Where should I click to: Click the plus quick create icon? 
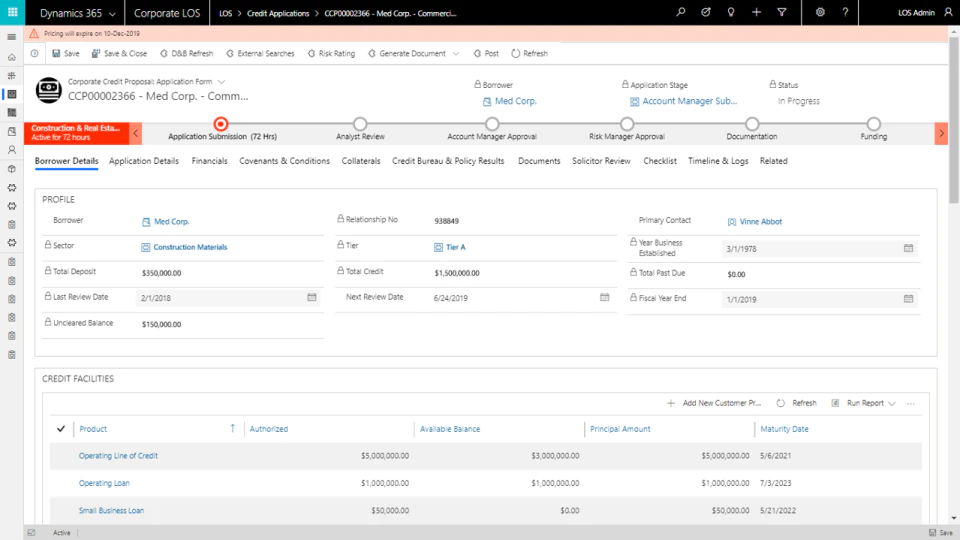click(x=756, y=12)
